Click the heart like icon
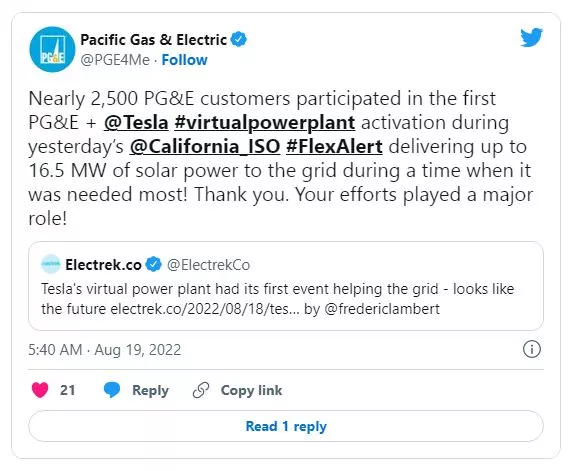The width and height of the screenshot is (571, 471). click(x=40, y=390)
